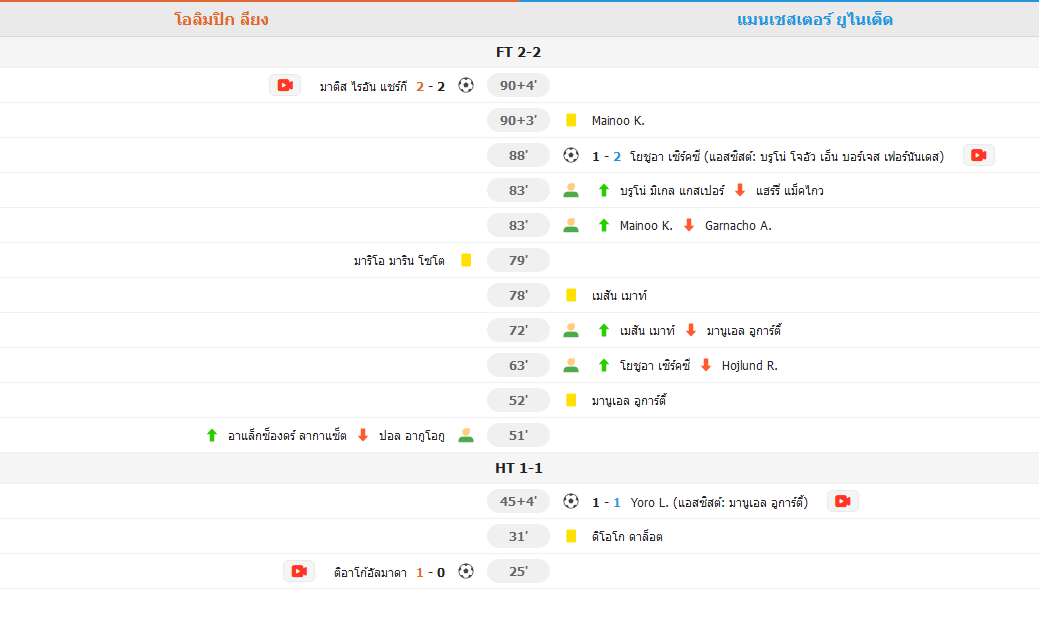
Task: Click the 90+3' minute badge
Action: click(518, 120)
